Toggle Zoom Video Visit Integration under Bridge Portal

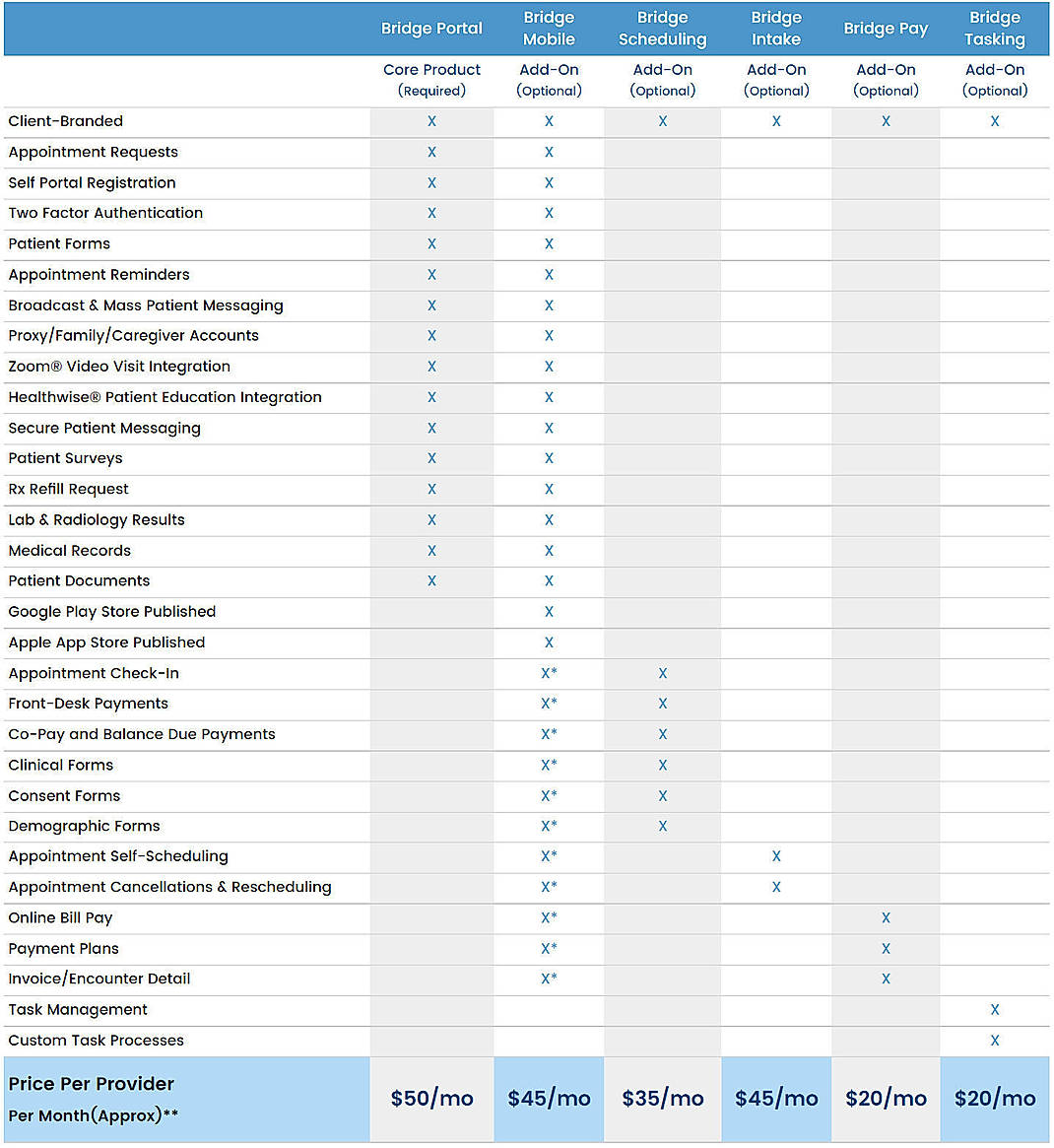point(431,366)
